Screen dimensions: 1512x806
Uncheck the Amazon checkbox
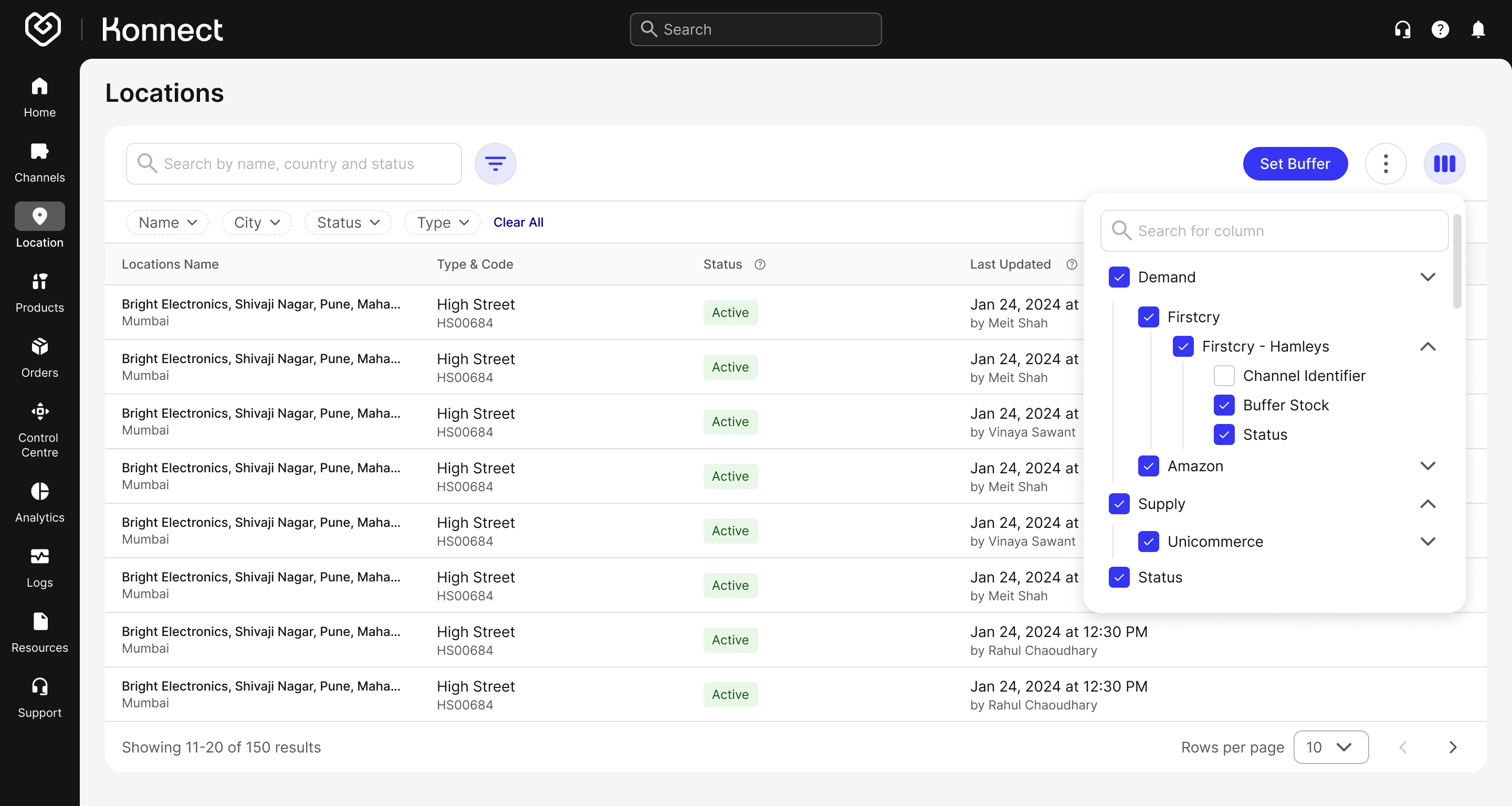coord(1149,466)
